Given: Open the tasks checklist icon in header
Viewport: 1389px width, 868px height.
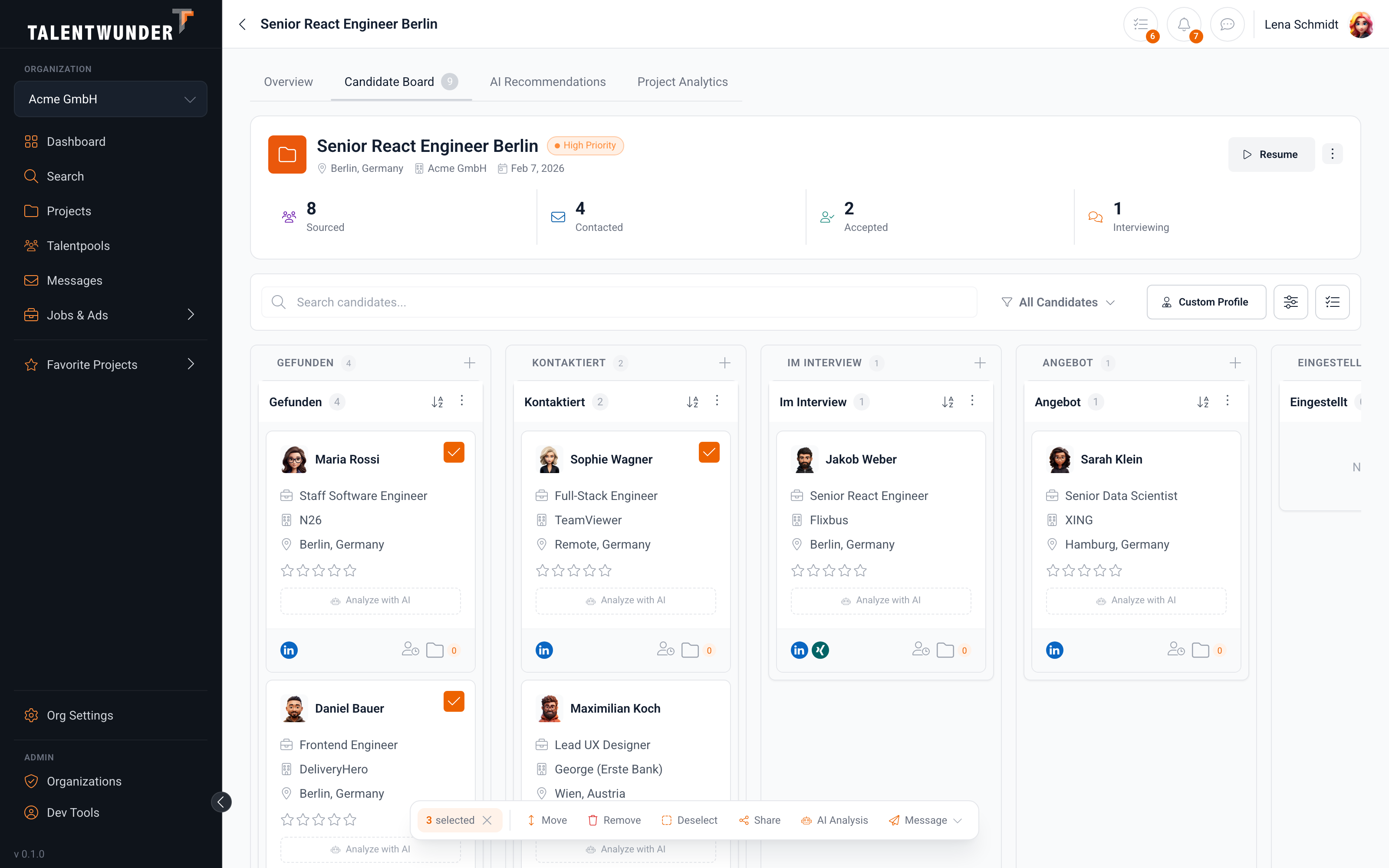Looking at the screenshot, I should [1140, 24].
